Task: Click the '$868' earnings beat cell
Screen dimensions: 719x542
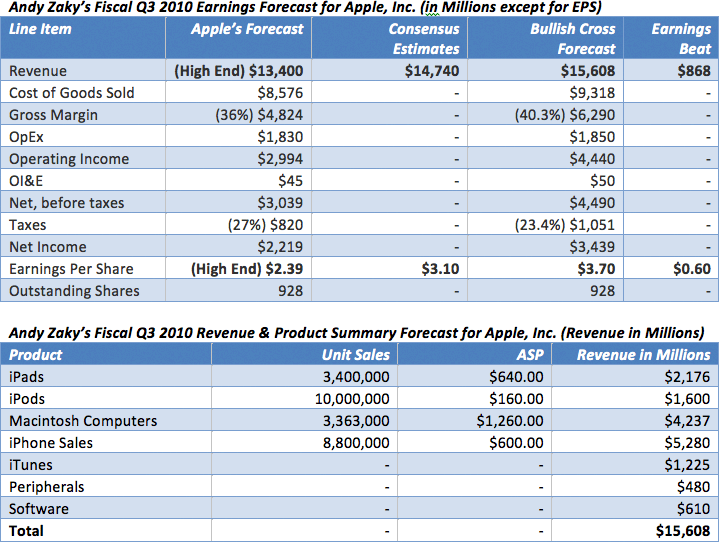Action: point(694,71)
